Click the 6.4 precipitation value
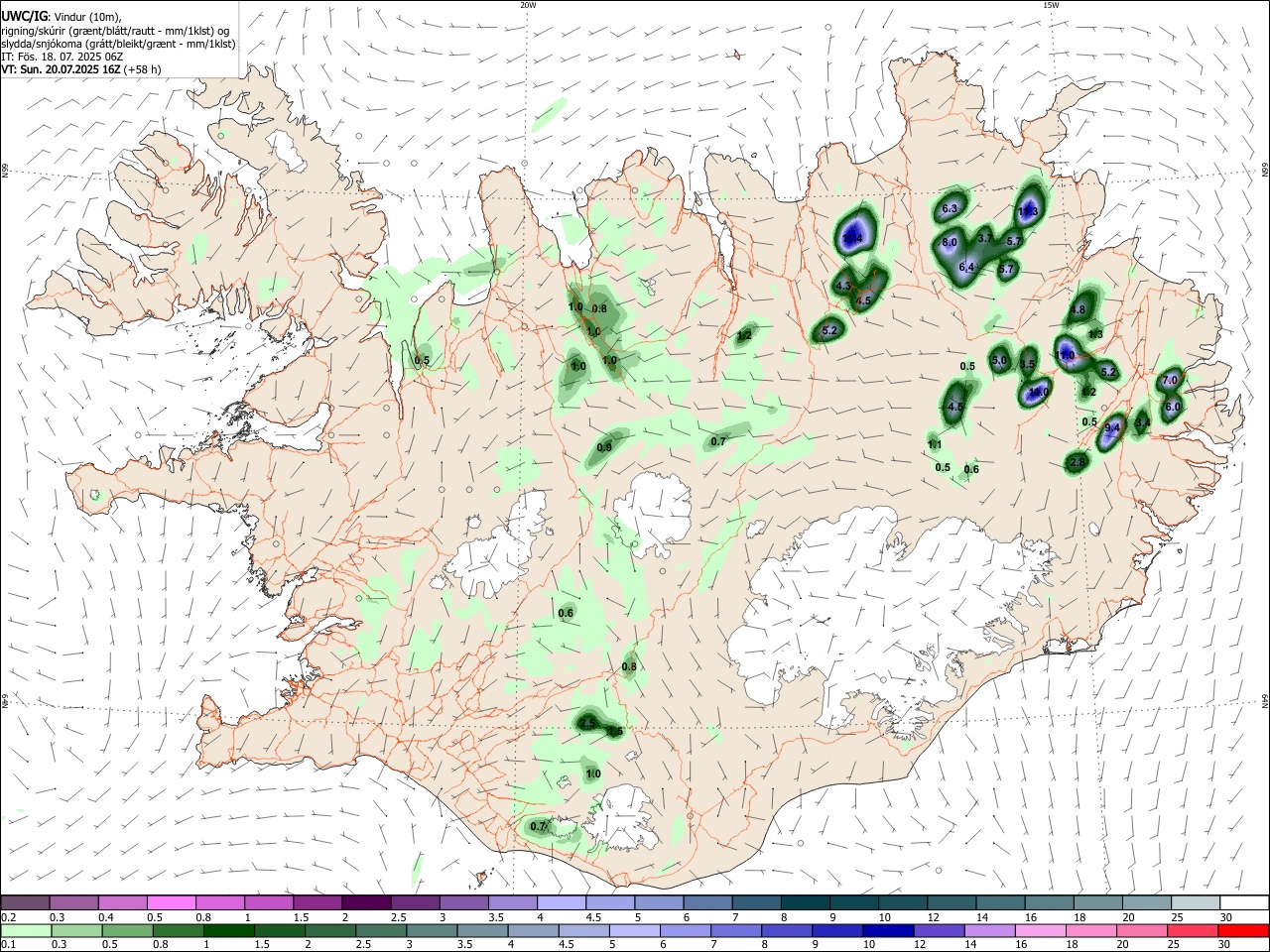1270x952 pixels. 967,268
